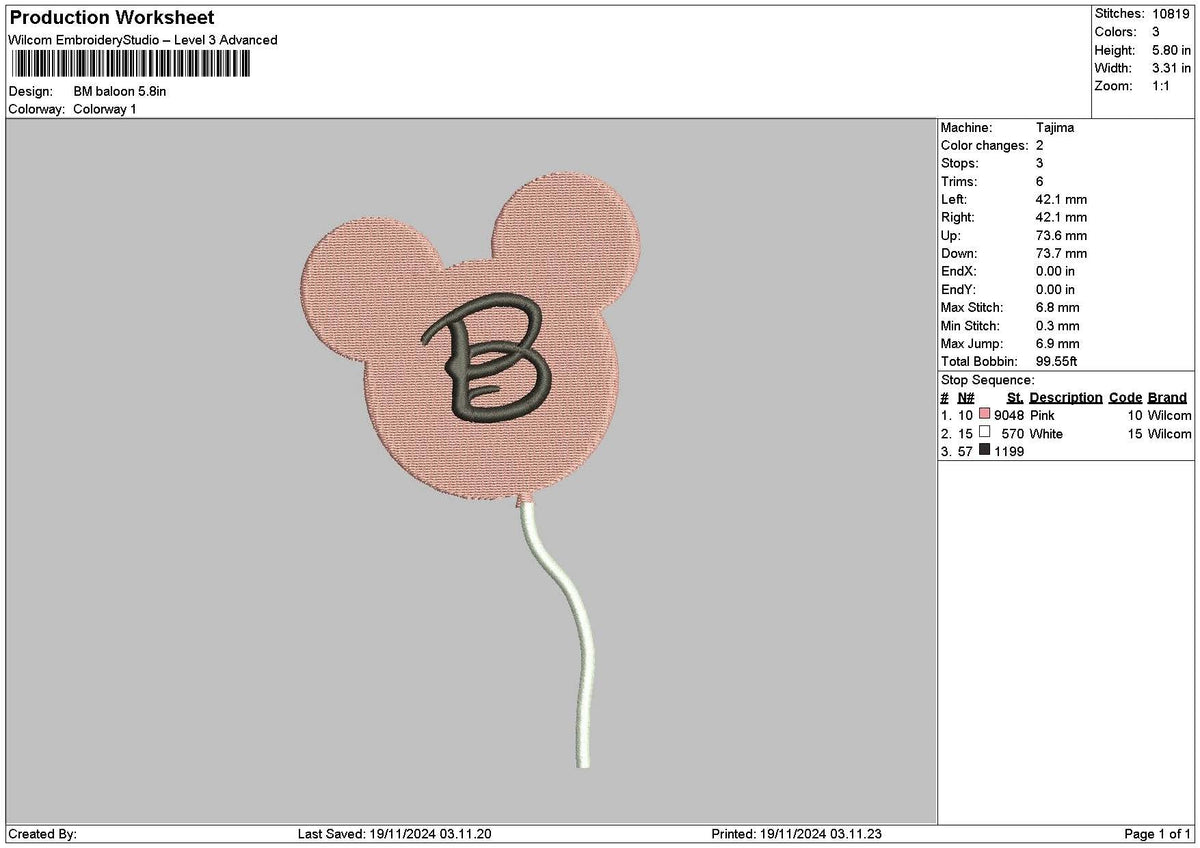The image size is (1200, 848).
Task: Click the Max Jump value 6.9 mm
Action: point(1058,344)
